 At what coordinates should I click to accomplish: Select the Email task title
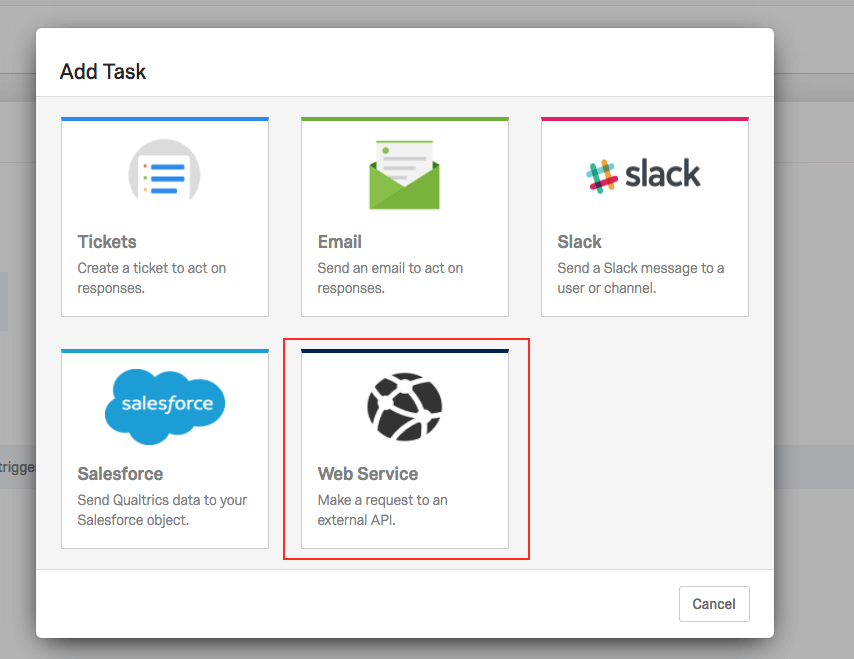point(339,242)
